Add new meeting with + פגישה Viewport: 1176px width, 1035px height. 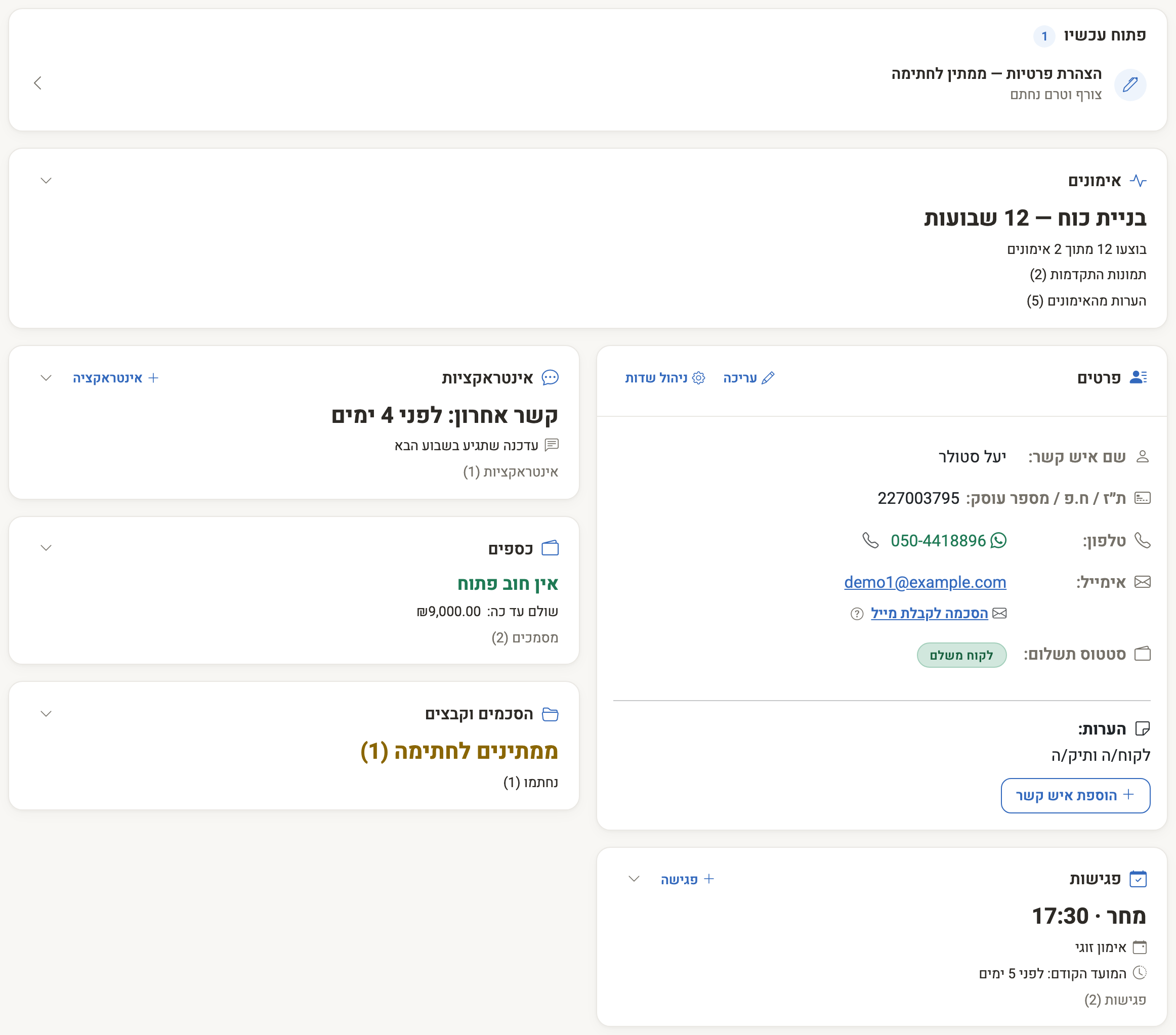(x=687, y=879)
